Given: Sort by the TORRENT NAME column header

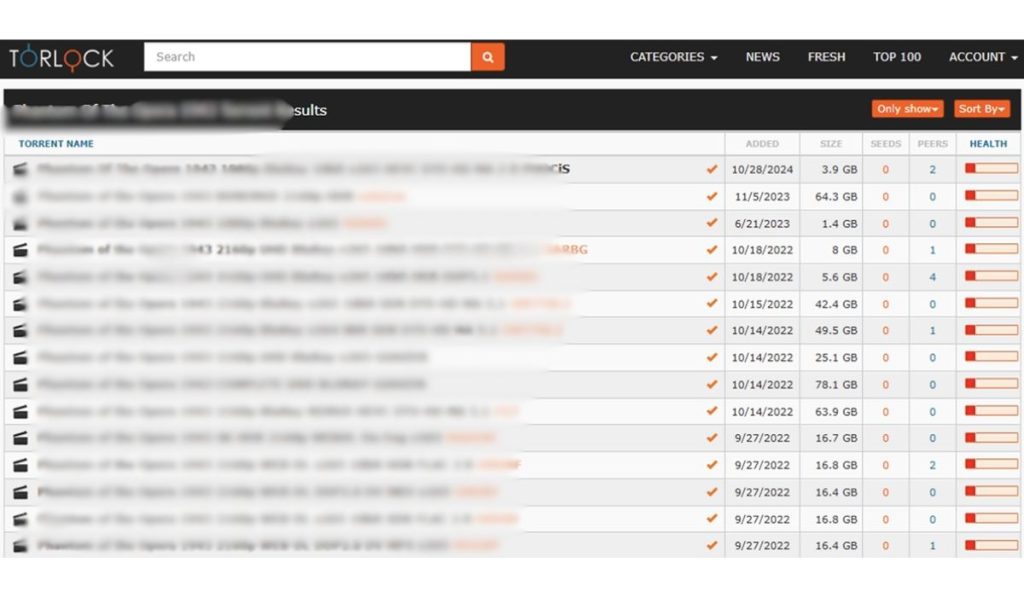Looking at the screenshot, I should click(56, 143).
